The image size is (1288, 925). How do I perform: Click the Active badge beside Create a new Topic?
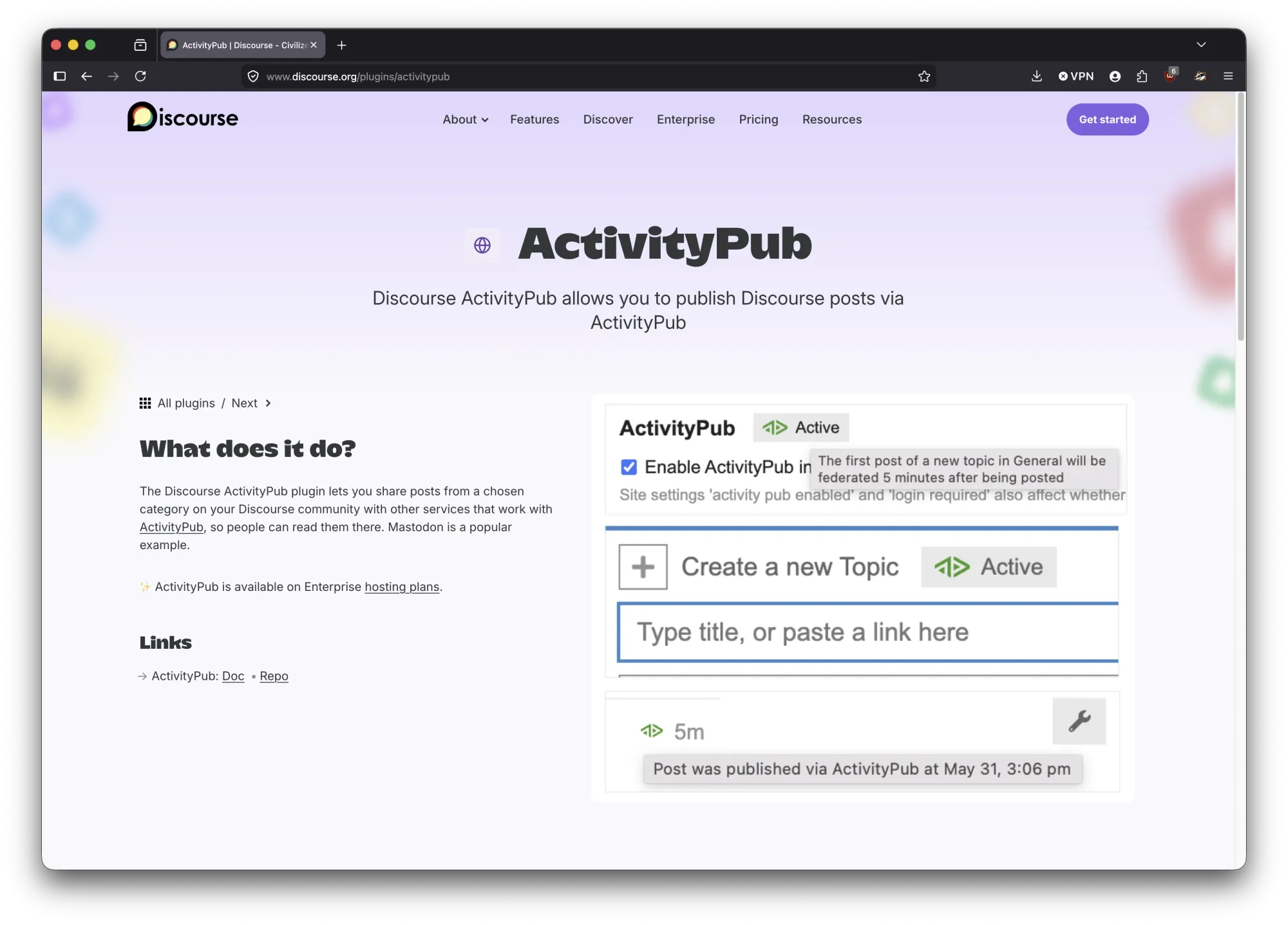(x=989, y=567)
